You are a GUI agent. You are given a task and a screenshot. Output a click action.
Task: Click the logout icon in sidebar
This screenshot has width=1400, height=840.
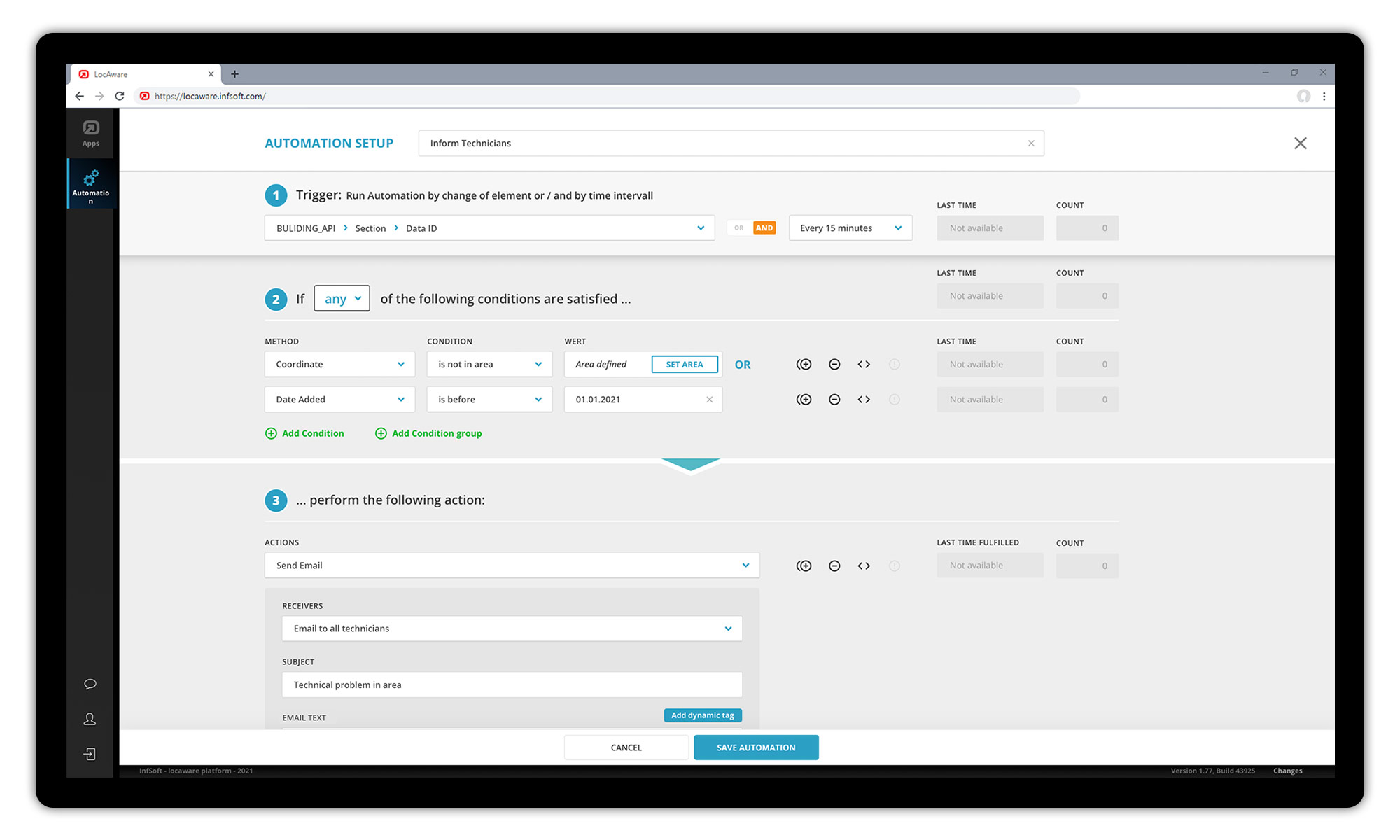click(90, 754)
